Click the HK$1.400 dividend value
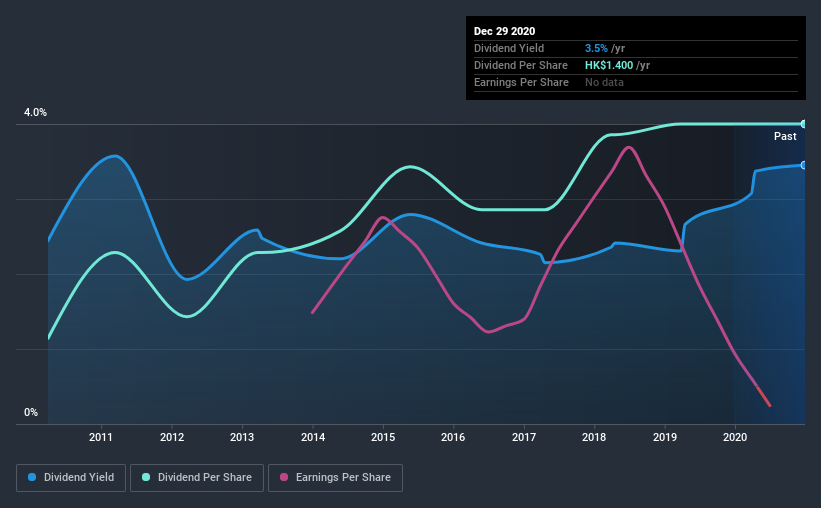The image size is (821, 508). pyautogui.click(x=608, y=65)
